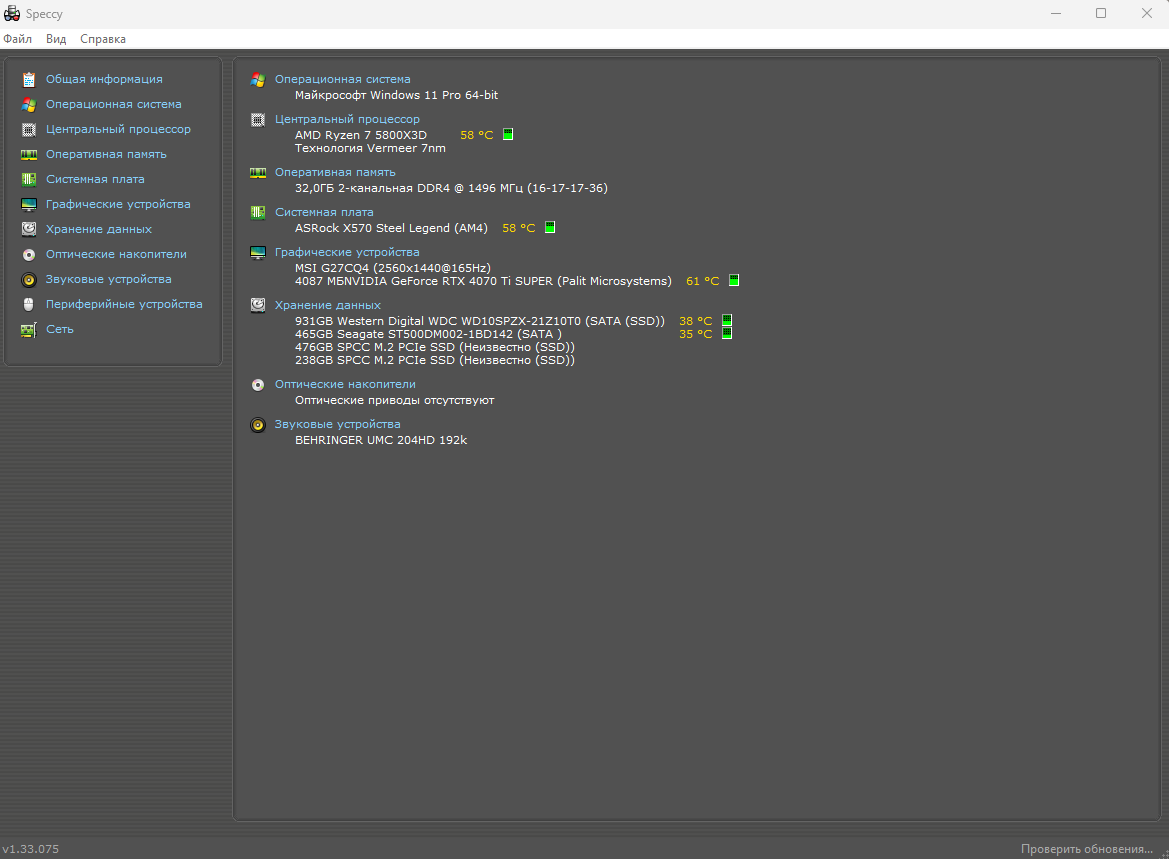This screenshot has width=1169, height=859.
Task: Select Периферийные устройства in the sidebar
Action: (124, 304)
